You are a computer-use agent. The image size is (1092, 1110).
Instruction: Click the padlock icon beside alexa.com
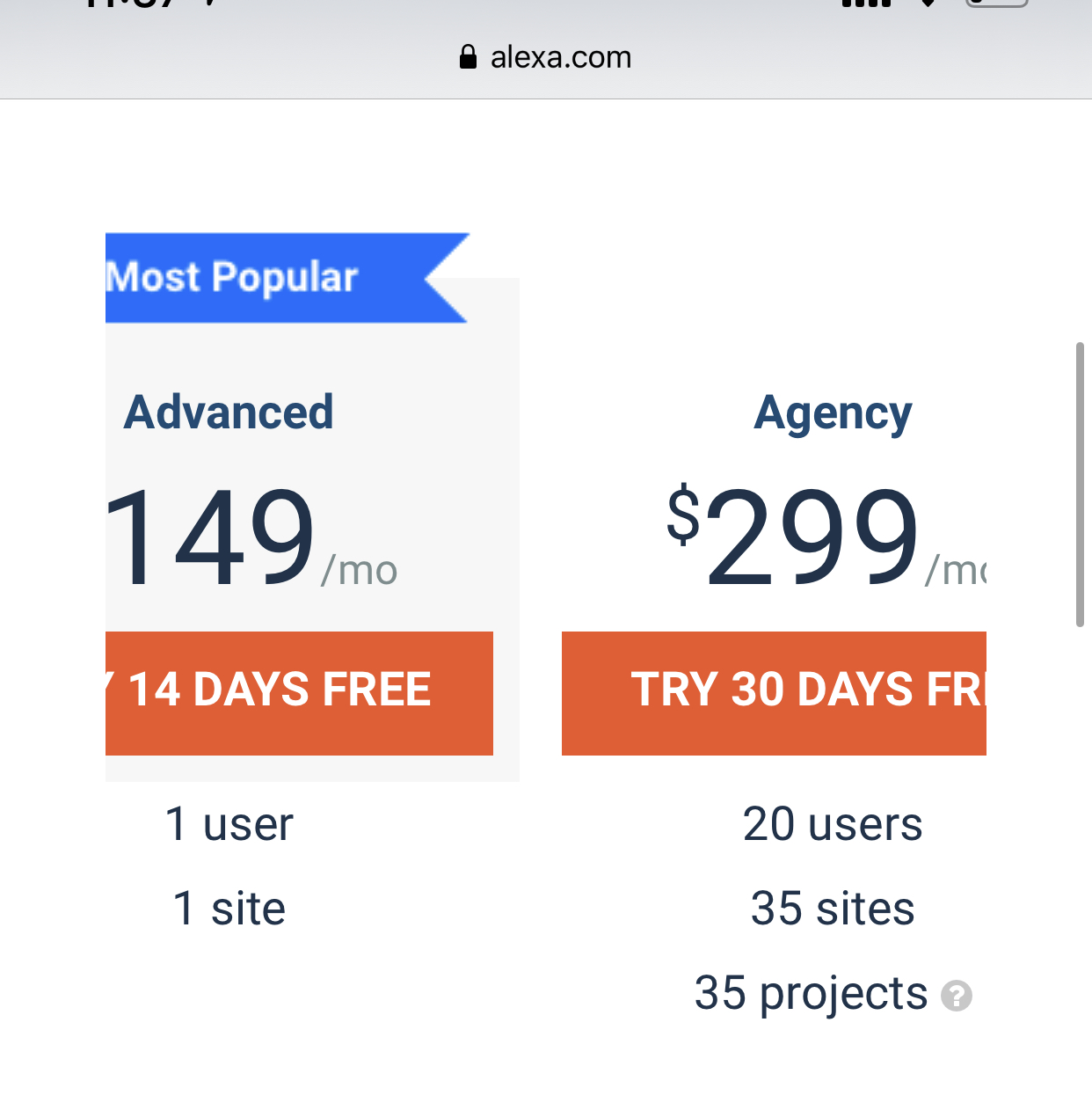pos(468,57)
